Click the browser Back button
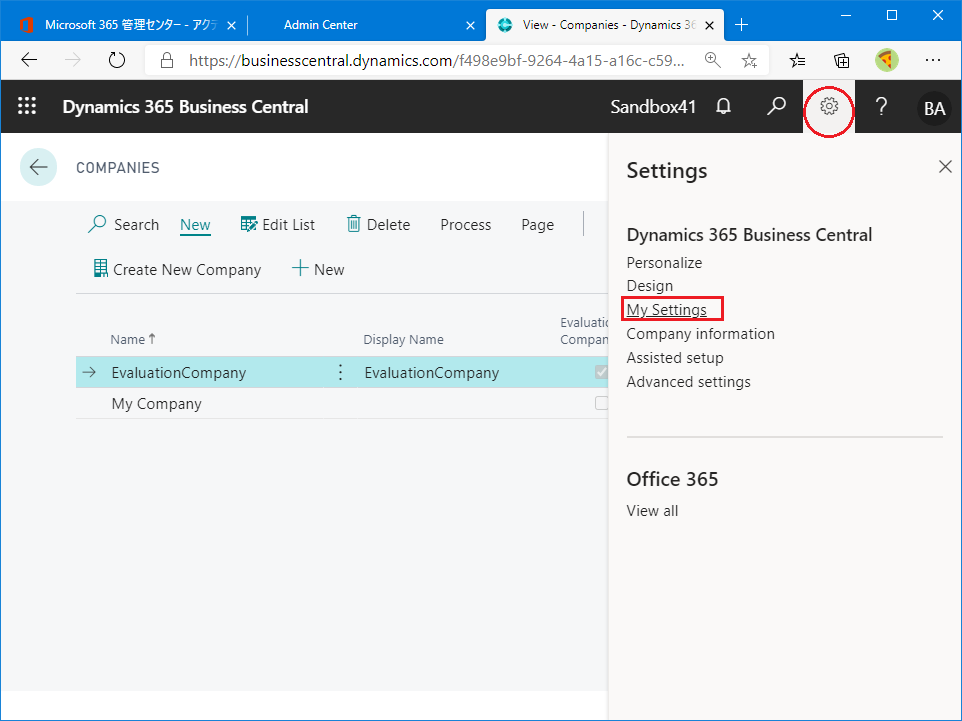Viewport: 962px width, 721px height. (29, 60)
